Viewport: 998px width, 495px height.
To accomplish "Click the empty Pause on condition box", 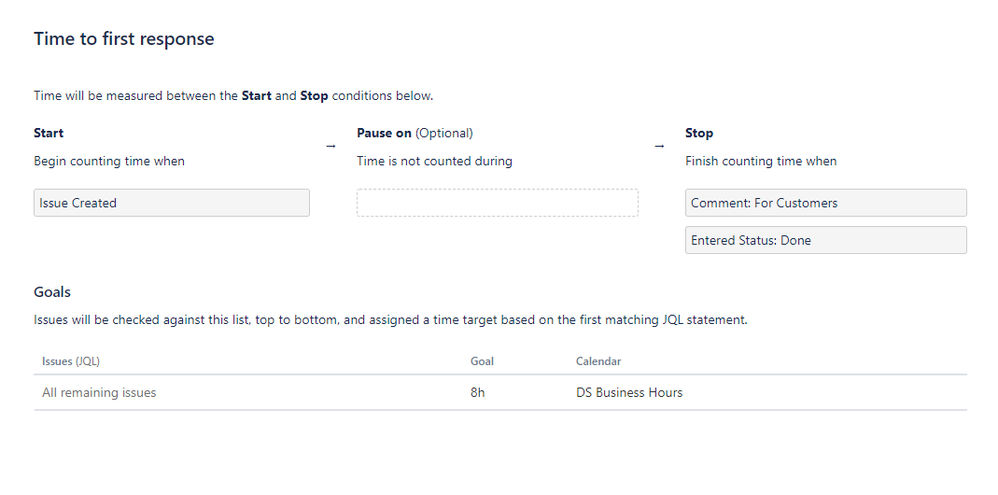I will [x=497, y=203].
